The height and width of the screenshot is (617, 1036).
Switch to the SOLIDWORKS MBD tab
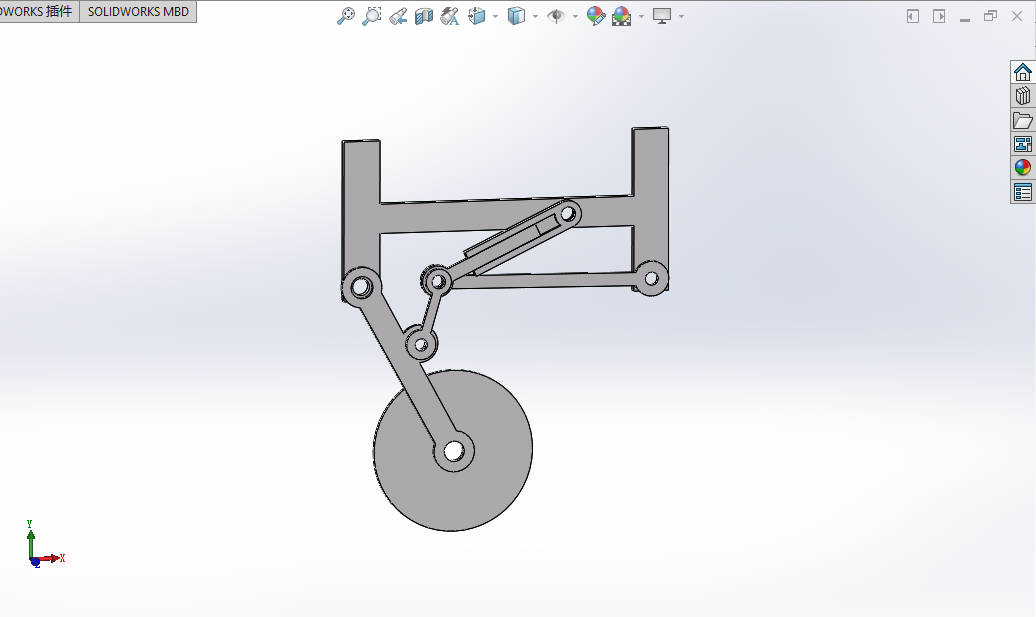138,11
